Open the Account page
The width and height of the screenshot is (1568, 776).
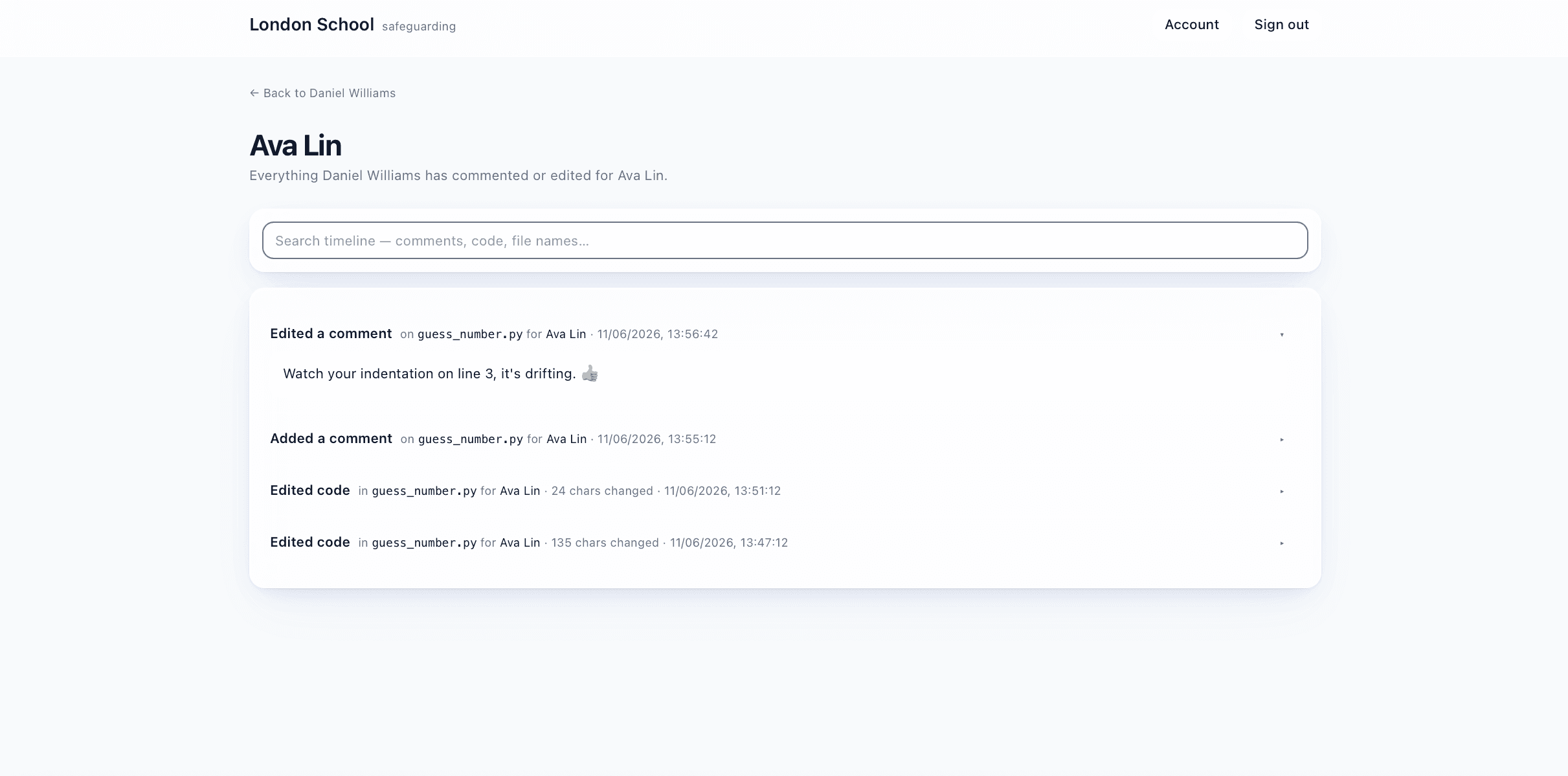[x=1191, y=25]
